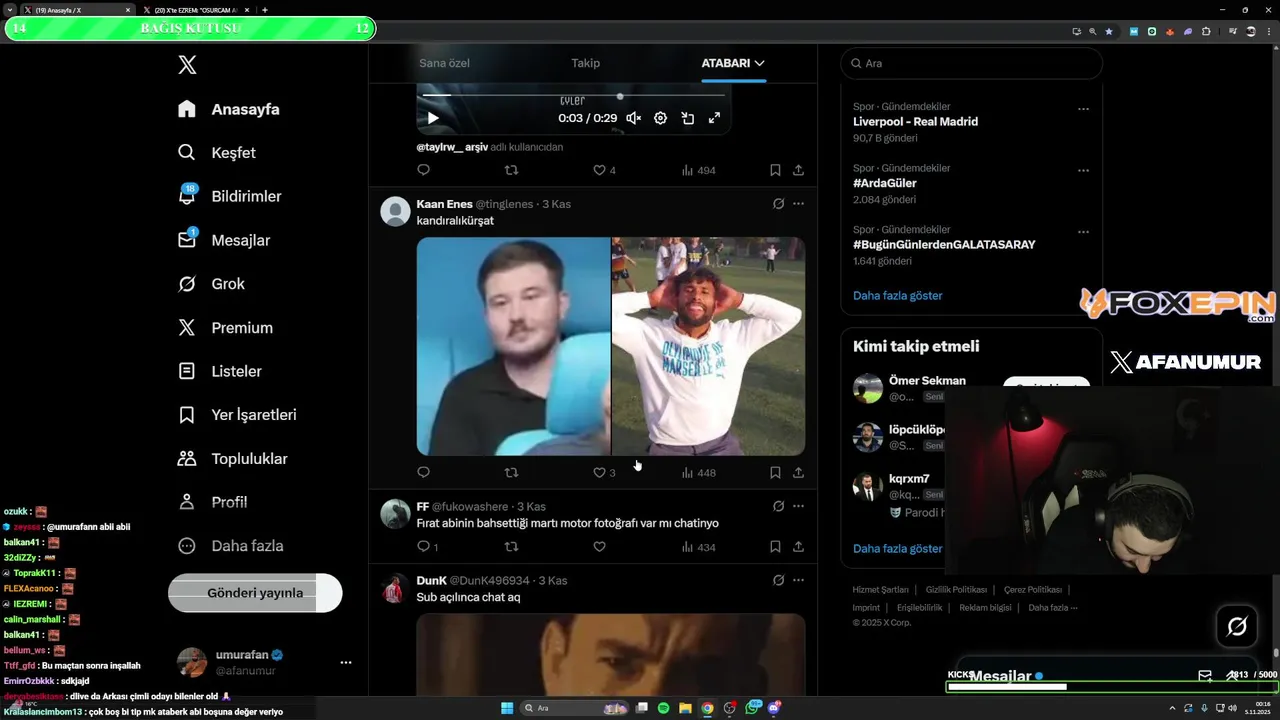1280x720 pixels.
Task: Open more options on DunK post
Action: coord(798,580)
